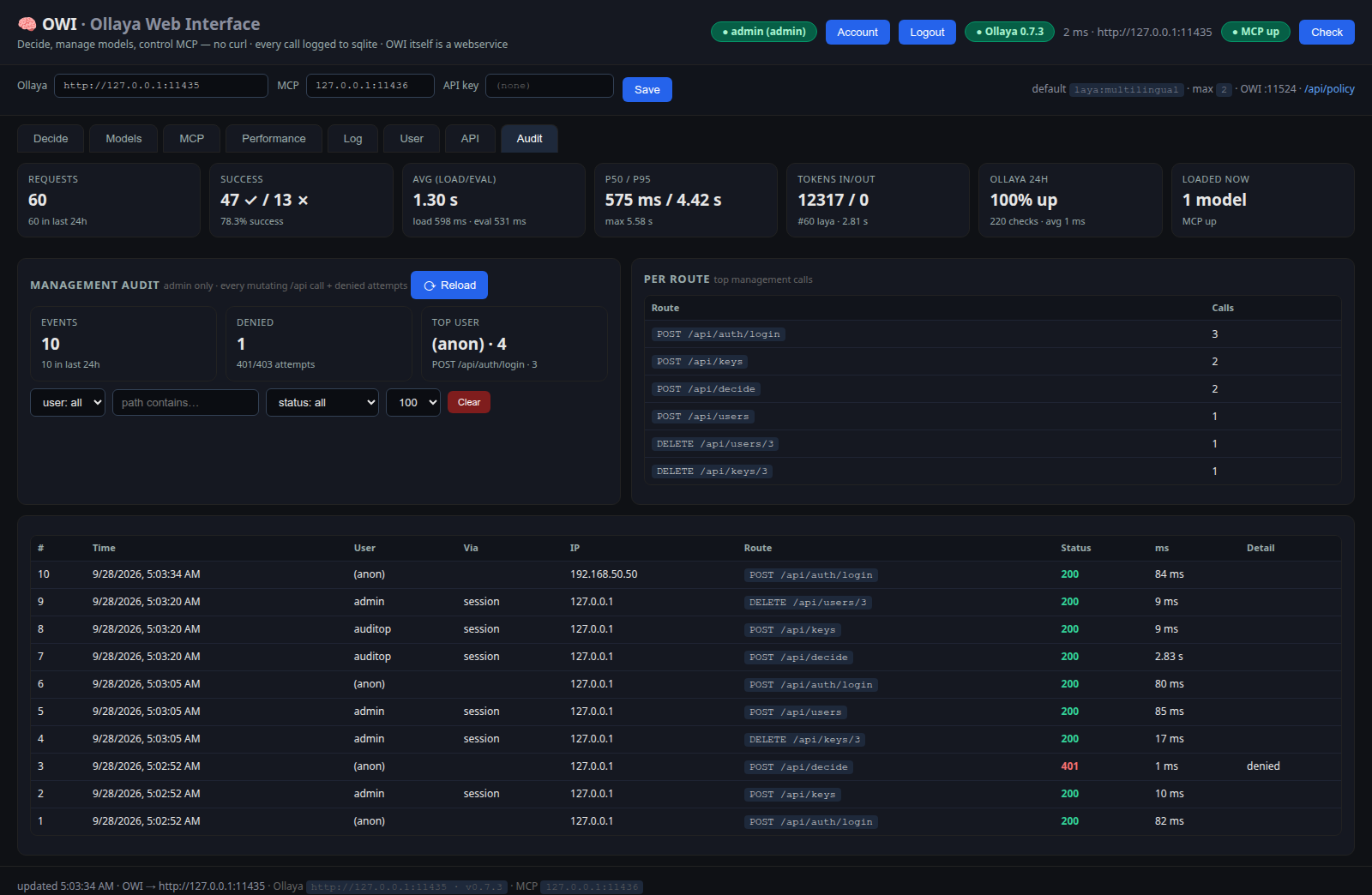The image size is (1372, 895).
Task: Clear the audit filters
Action: [469, 402]
